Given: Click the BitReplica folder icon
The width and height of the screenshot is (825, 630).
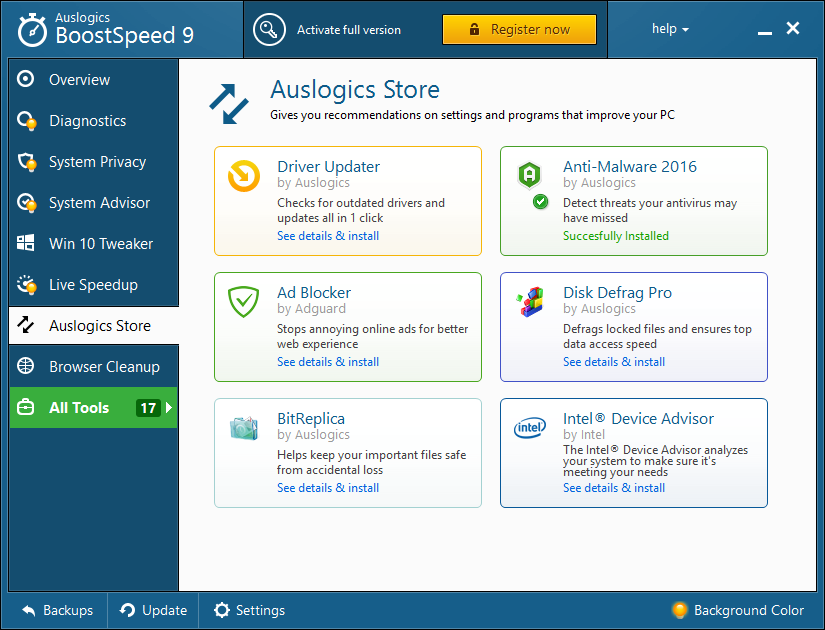Looking at the screenshot, I should (244, 428).
